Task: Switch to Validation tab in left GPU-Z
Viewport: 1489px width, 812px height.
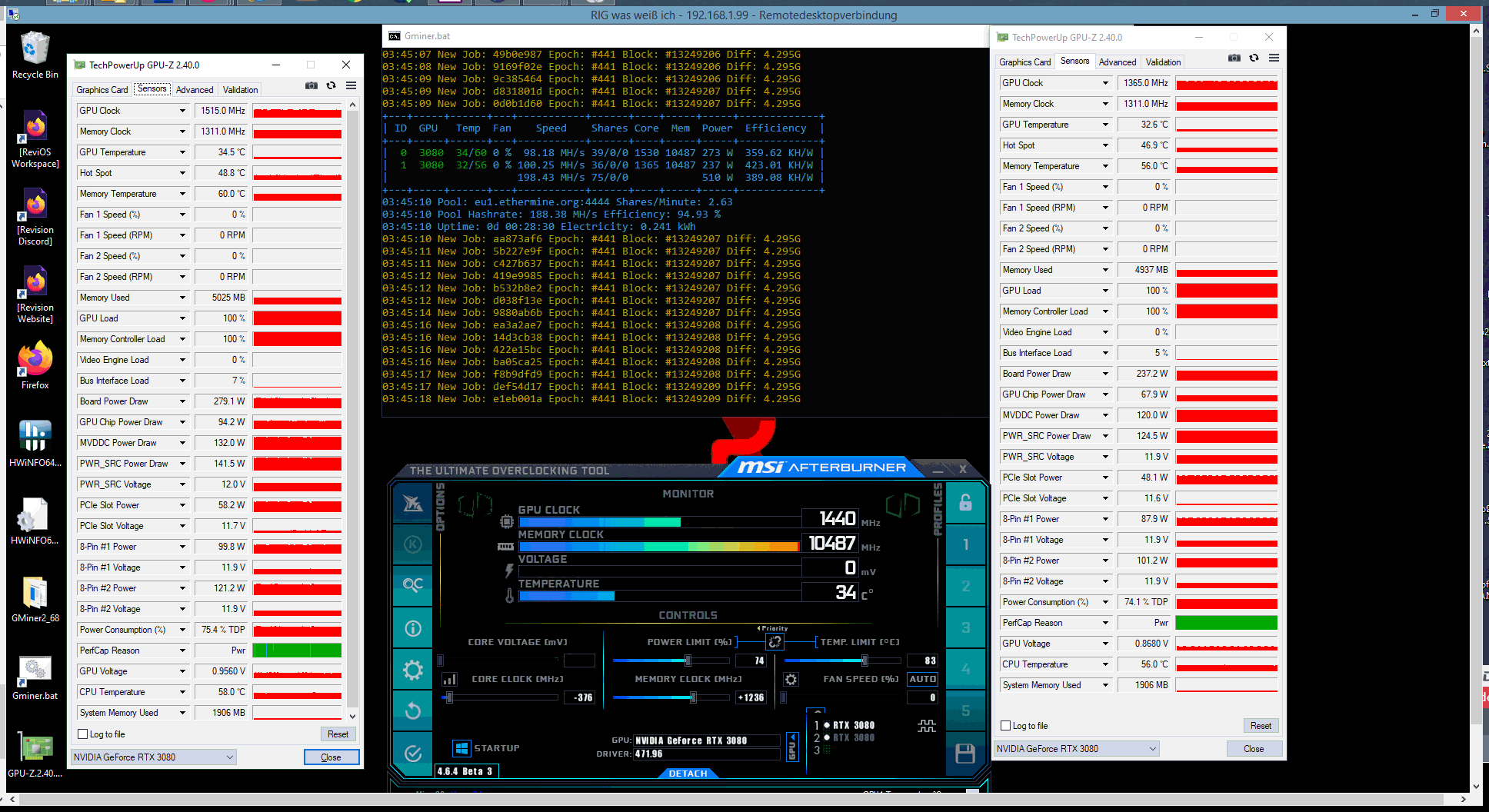Action: [x=240, y=90]
